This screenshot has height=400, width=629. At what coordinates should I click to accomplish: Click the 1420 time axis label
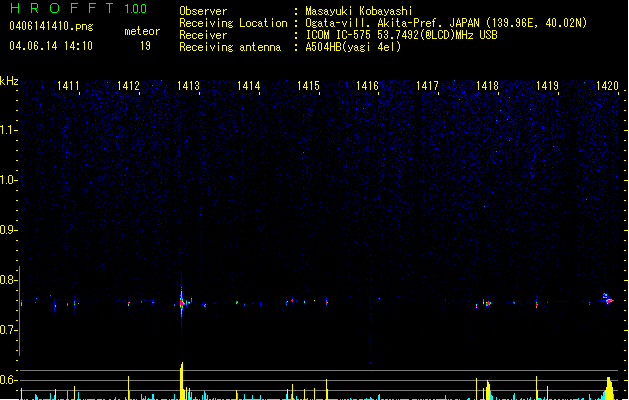point(607,85)
